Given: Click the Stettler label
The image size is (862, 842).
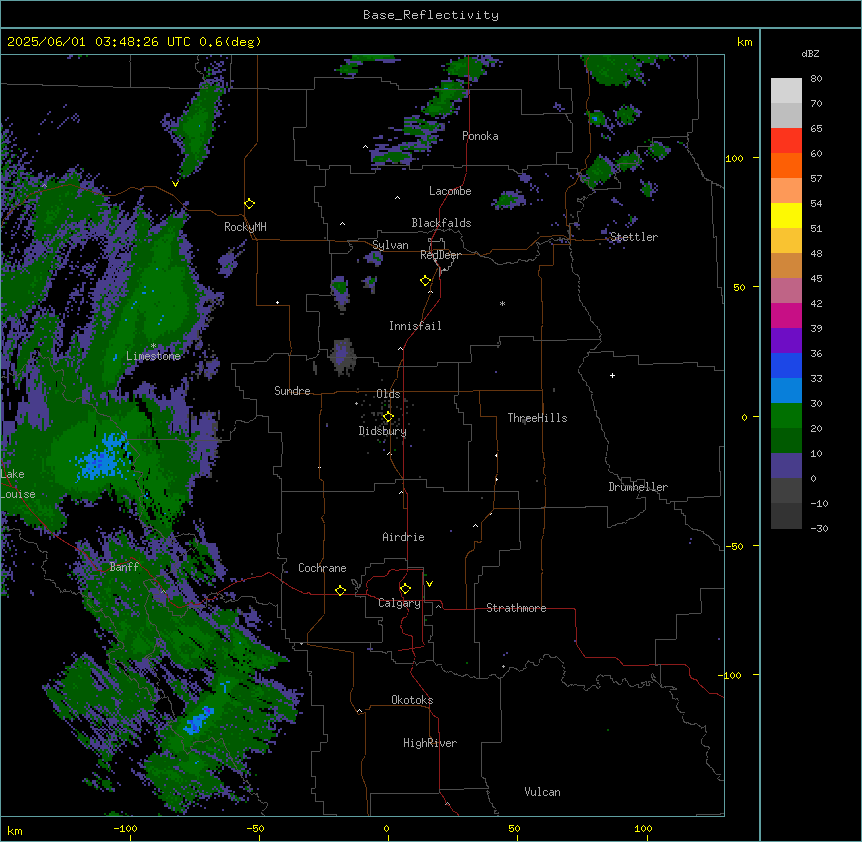Looking at the screenshot, I should pos(633,237).
